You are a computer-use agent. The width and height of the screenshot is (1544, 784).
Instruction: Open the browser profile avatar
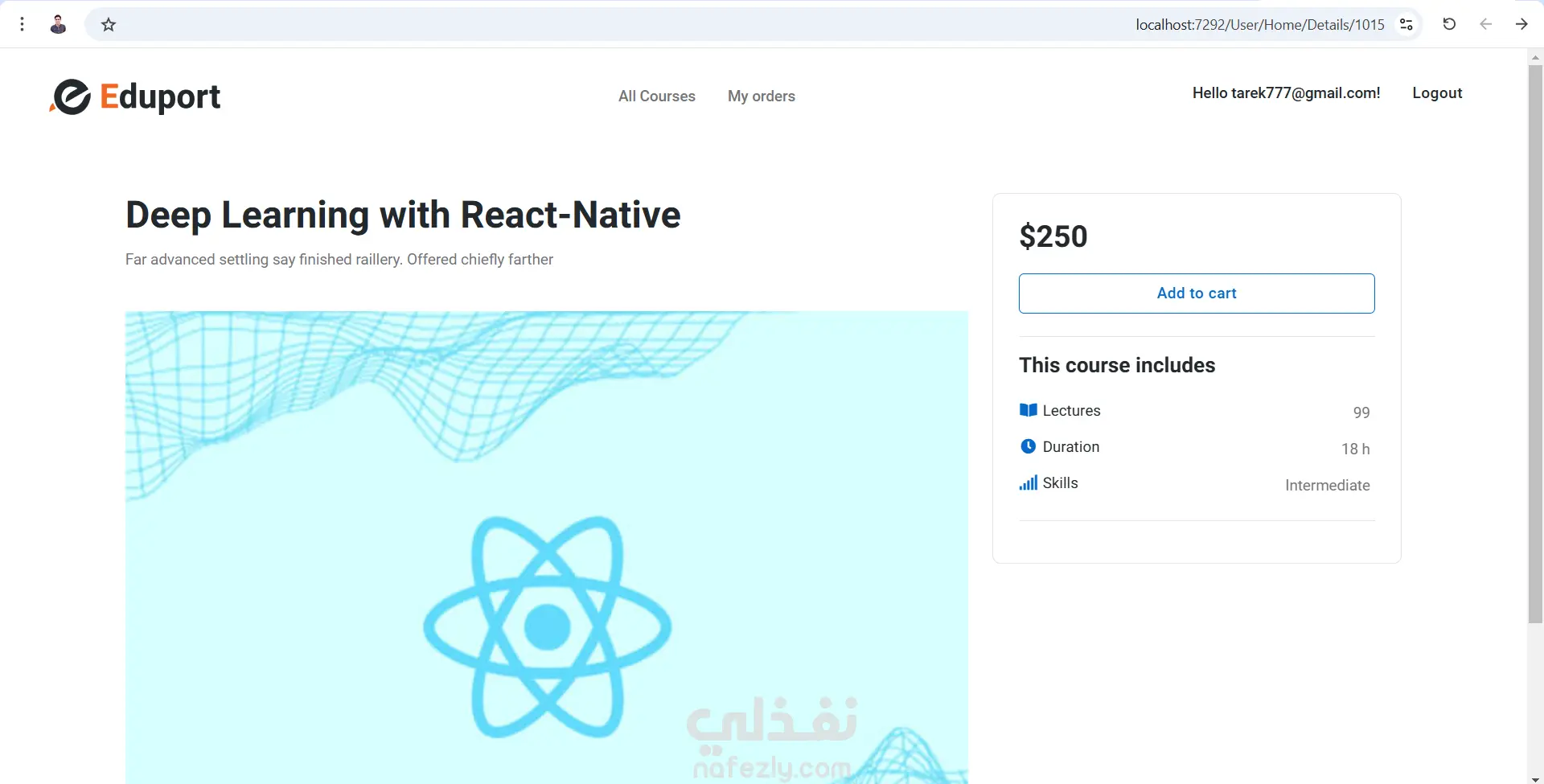click(58, 24)
